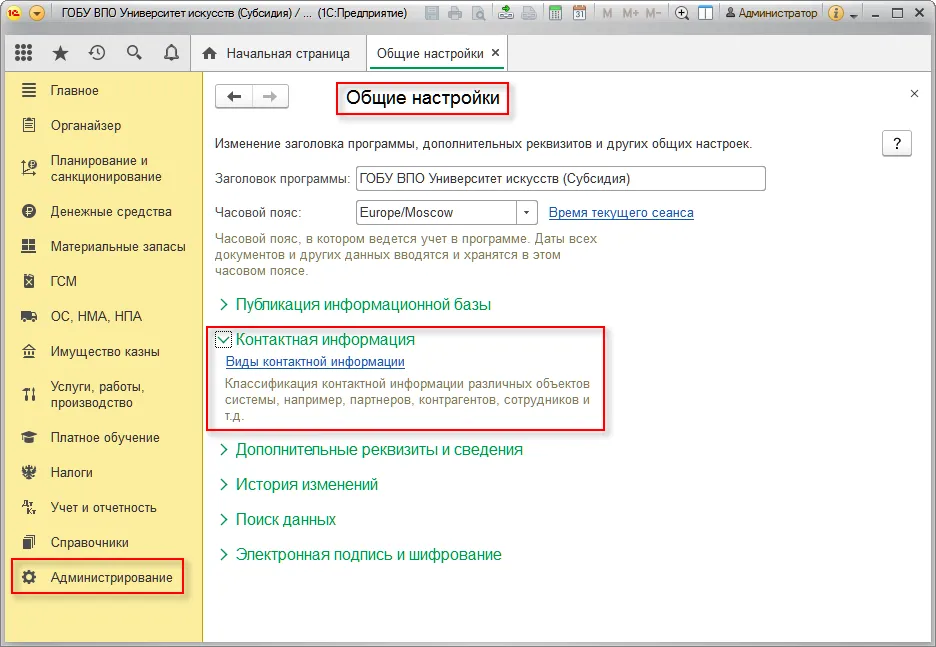This screenshot has height=647, width=936.
Task: Open Виды контактной информации link
Action: pyautogui.click(x=315, y=362)
